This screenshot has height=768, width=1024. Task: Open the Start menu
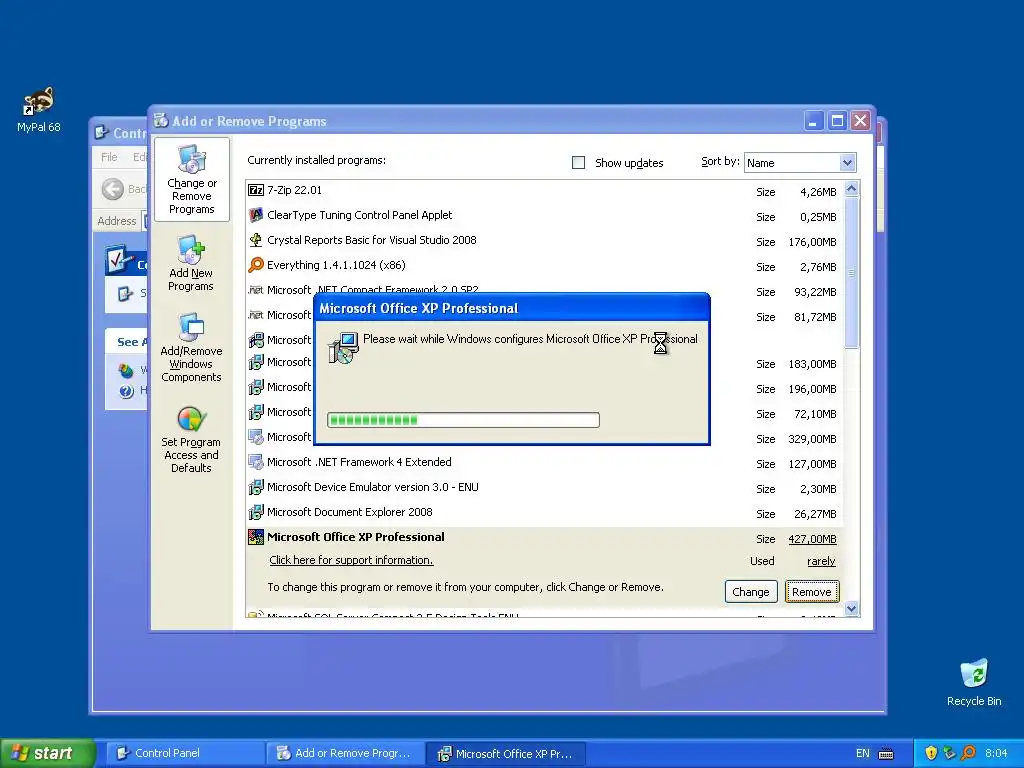point(48,753)
